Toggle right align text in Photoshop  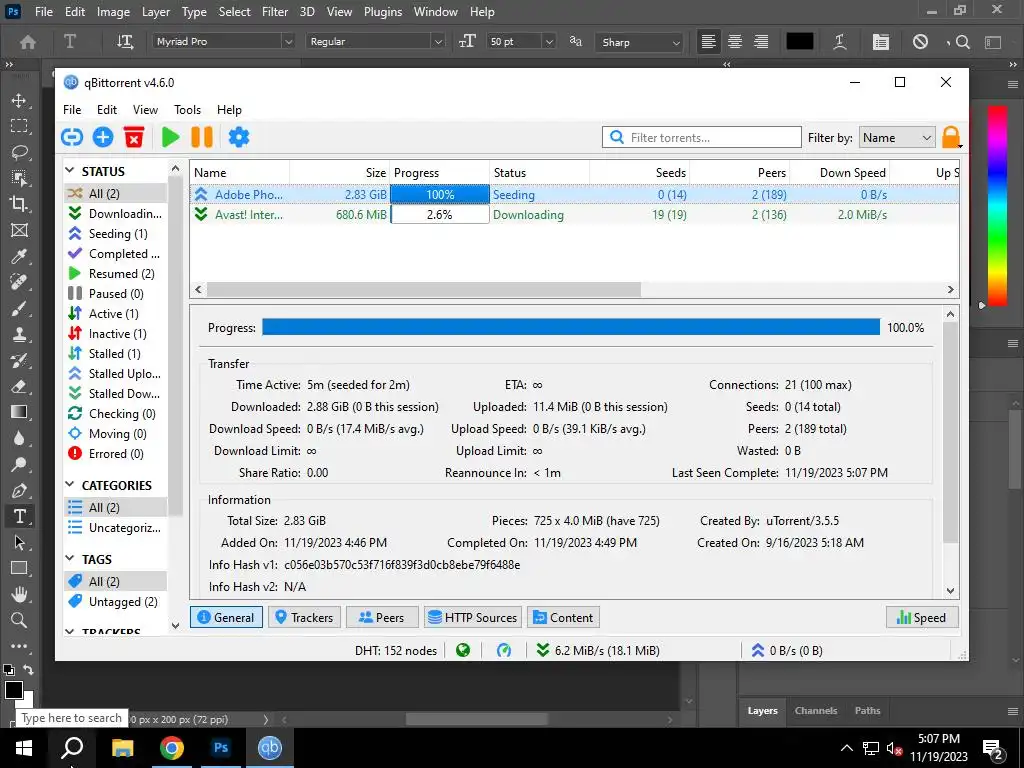click(x=761, y=42)
